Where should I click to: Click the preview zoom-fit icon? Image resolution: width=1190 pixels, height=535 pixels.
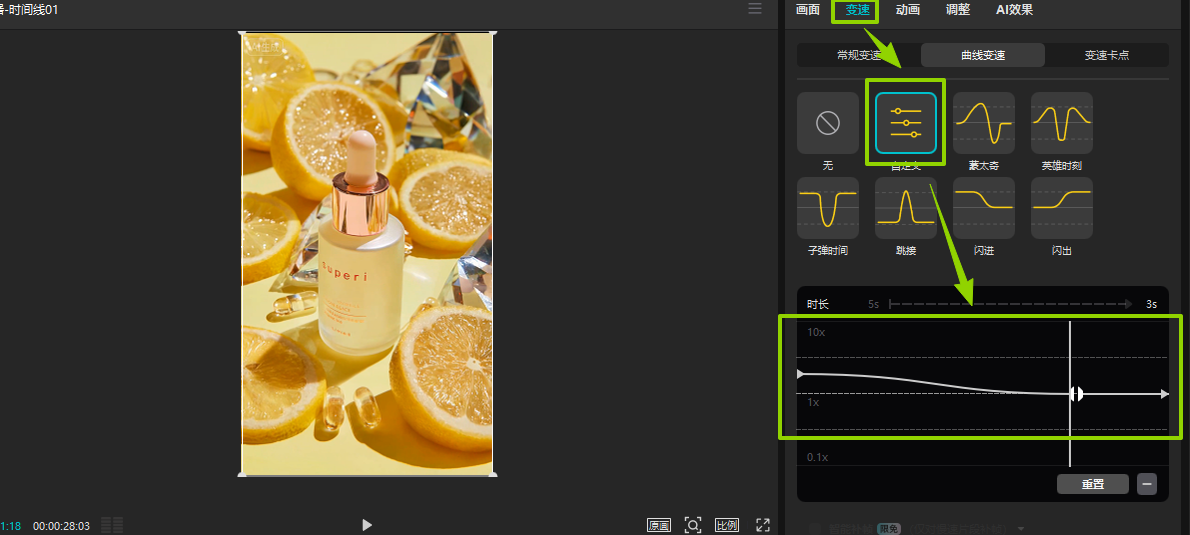692,525
